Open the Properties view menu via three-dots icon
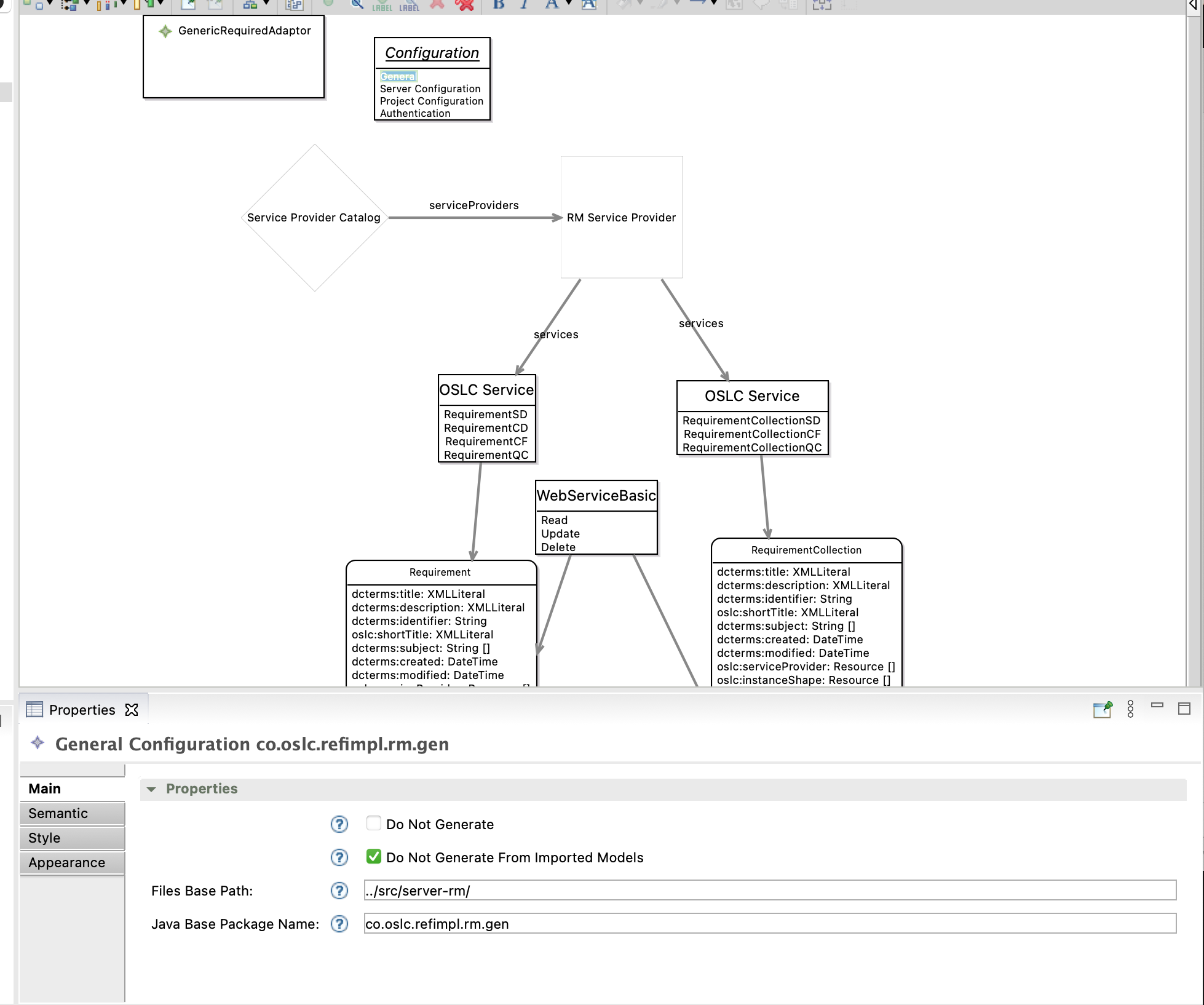The width and height of the screenshot is (1204, 1005). click(1129, 710)
